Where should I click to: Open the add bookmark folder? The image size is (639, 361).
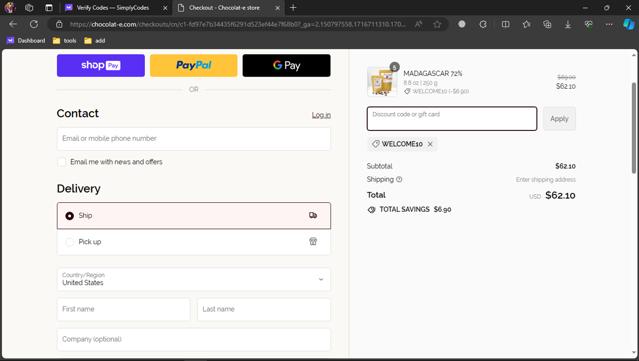coord(95,40)
